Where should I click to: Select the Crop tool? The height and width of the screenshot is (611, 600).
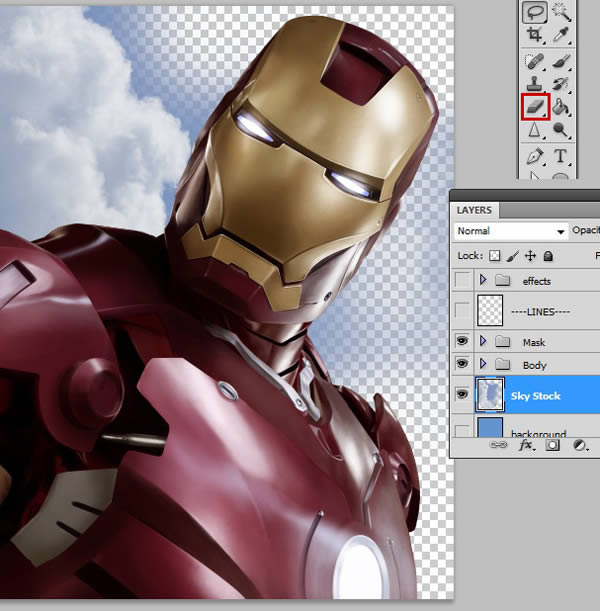pos(535,35)
